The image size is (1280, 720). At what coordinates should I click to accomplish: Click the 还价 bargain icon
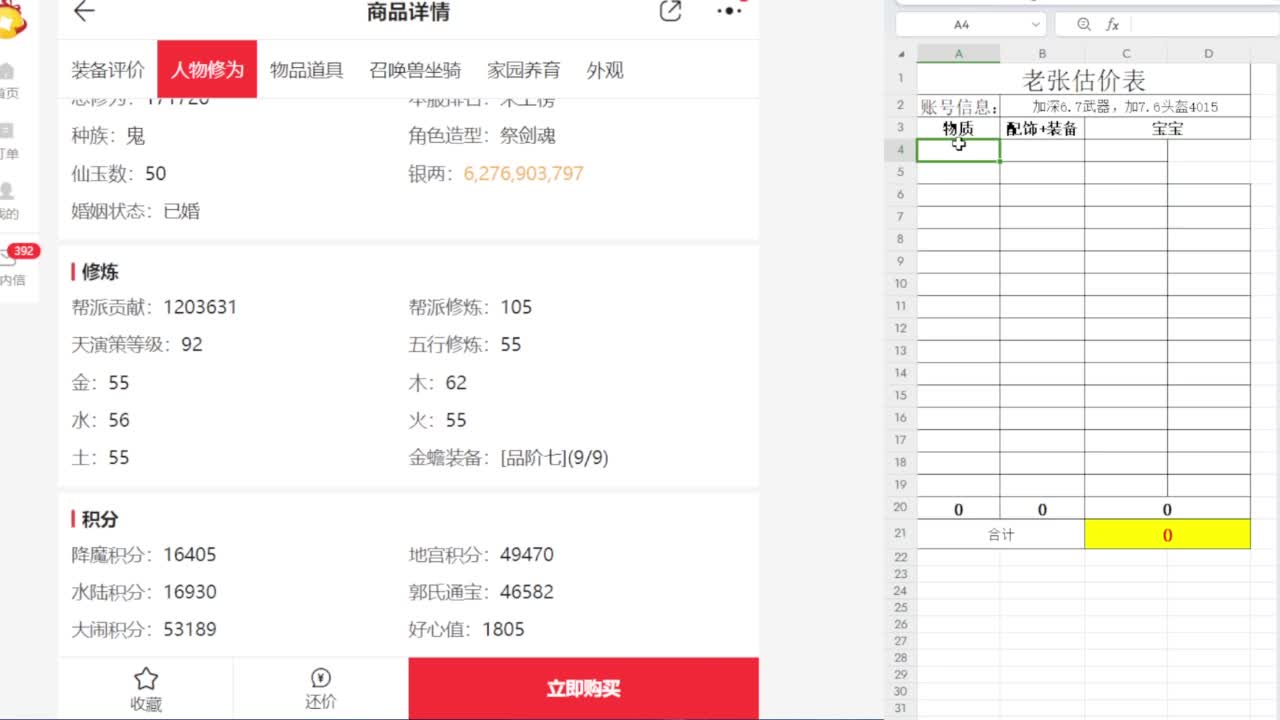pos(321,678)
